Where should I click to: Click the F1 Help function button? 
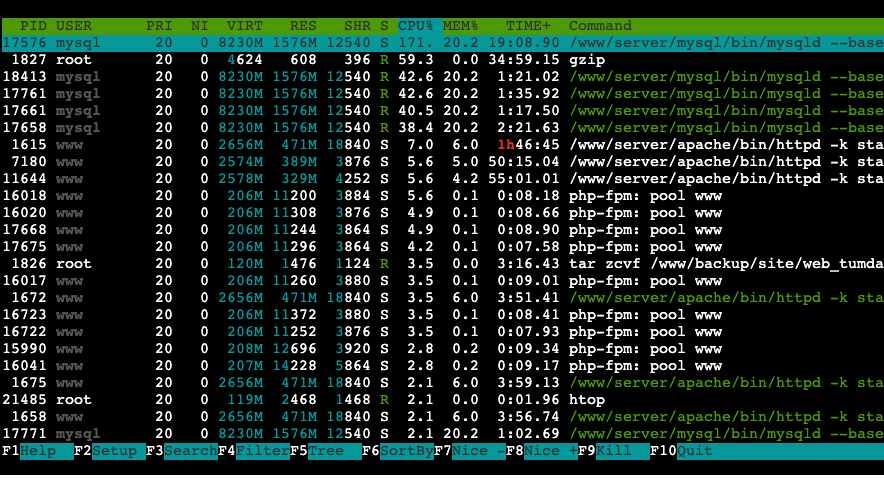pos(38,451)
